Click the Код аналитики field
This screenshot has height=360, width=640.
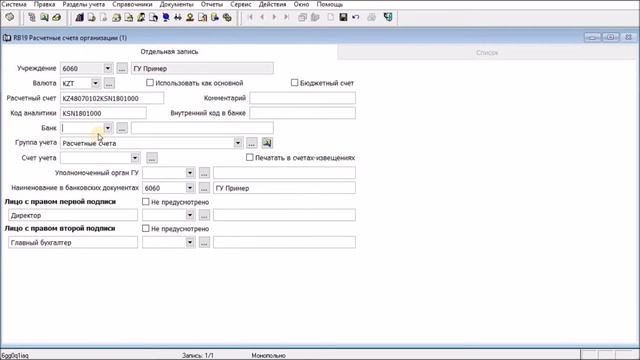coord(103,113)
